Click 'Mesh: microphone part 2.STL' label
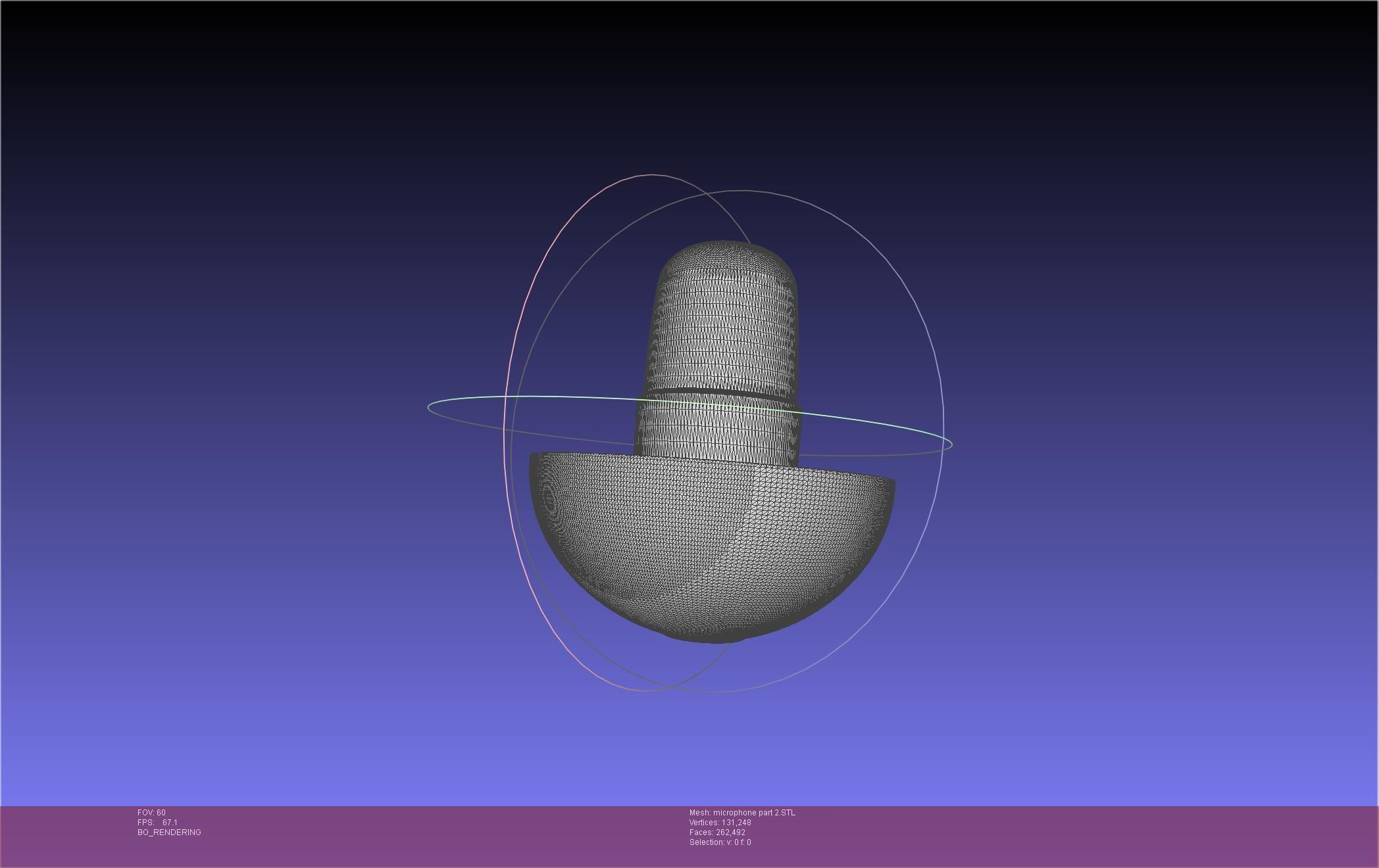1379x868 pixels. pos(742,813)
